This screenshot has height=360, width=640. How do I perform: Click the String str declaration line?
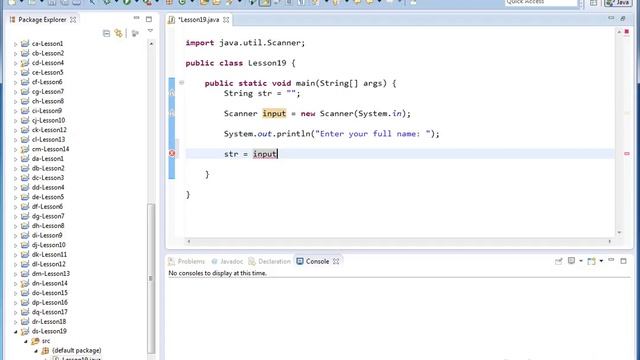click(262, 93)
